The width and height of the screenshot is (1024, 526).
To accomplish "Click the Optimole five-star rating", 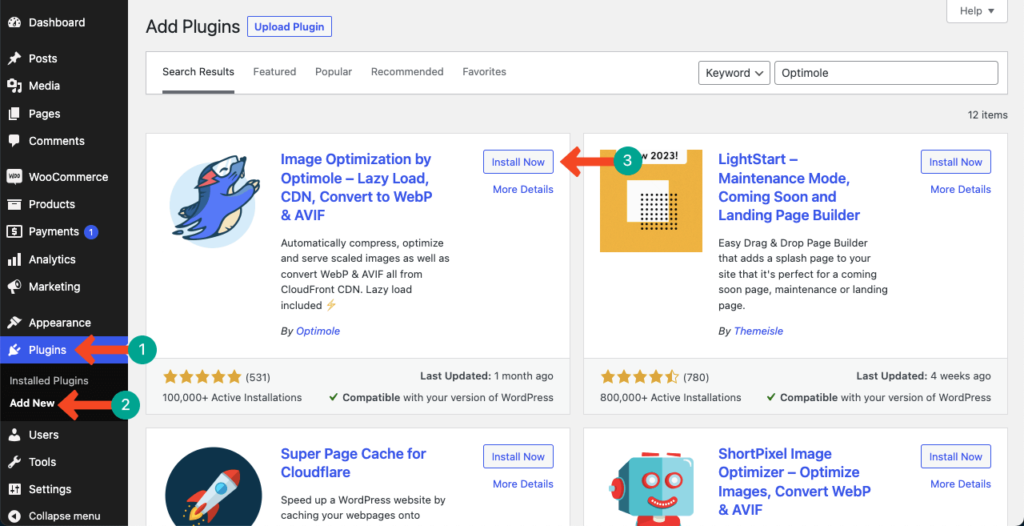I will [x=202, y=377].
